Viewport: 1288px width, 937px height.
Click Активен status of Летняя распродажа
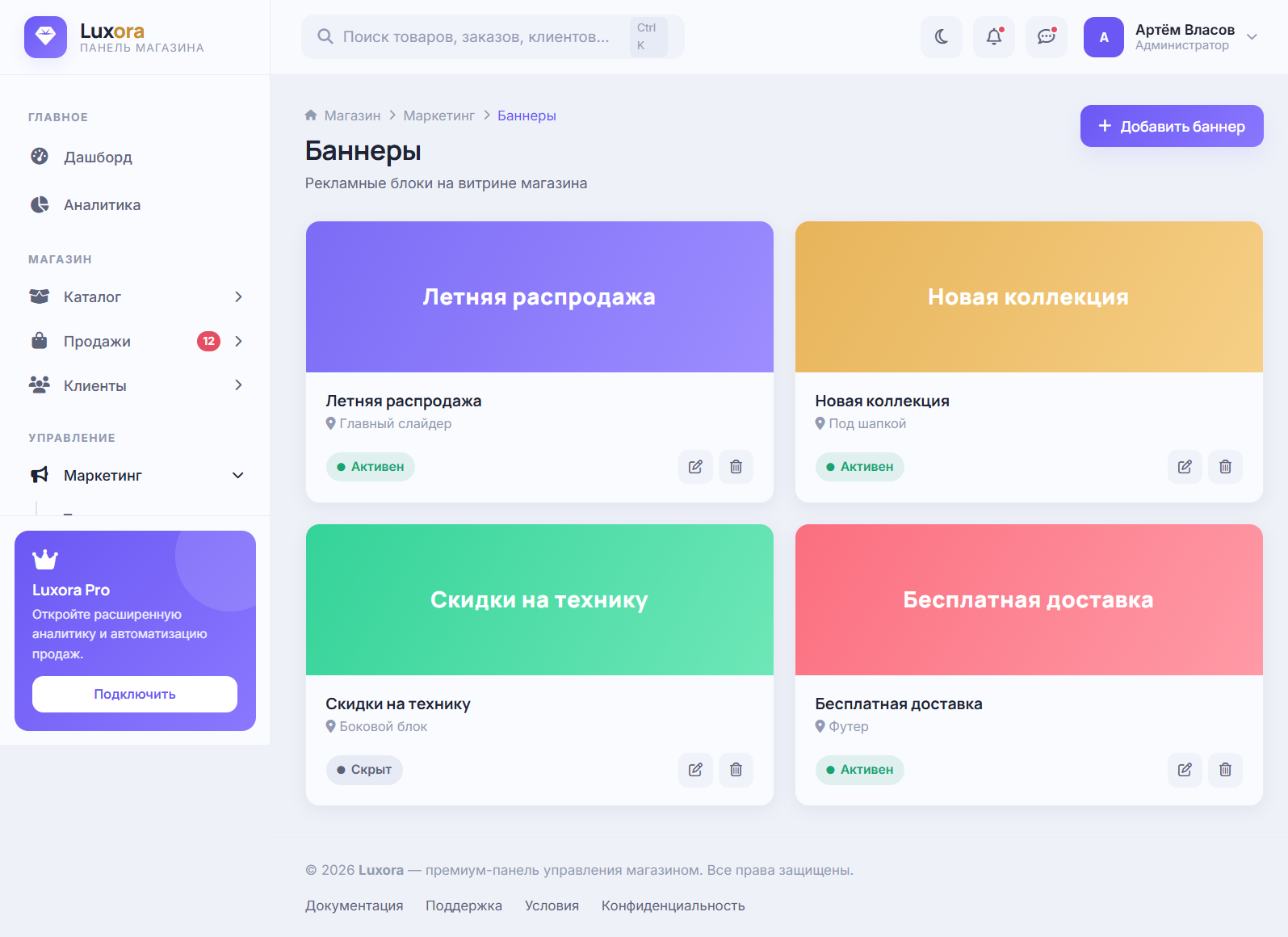pos(371,467)
